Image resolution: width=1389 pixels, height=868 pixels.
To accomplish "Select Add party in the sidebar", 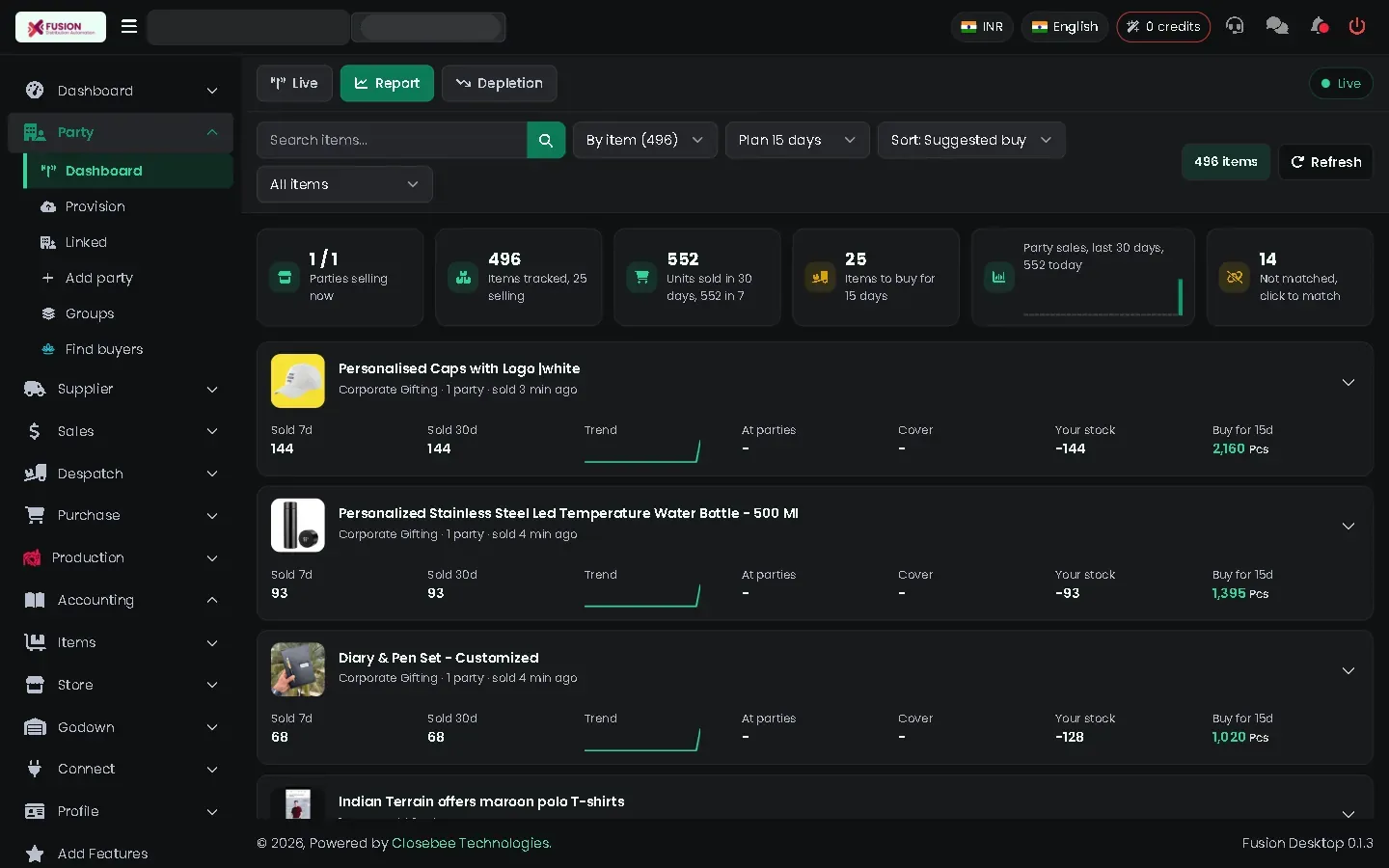I will coord(128,278).
